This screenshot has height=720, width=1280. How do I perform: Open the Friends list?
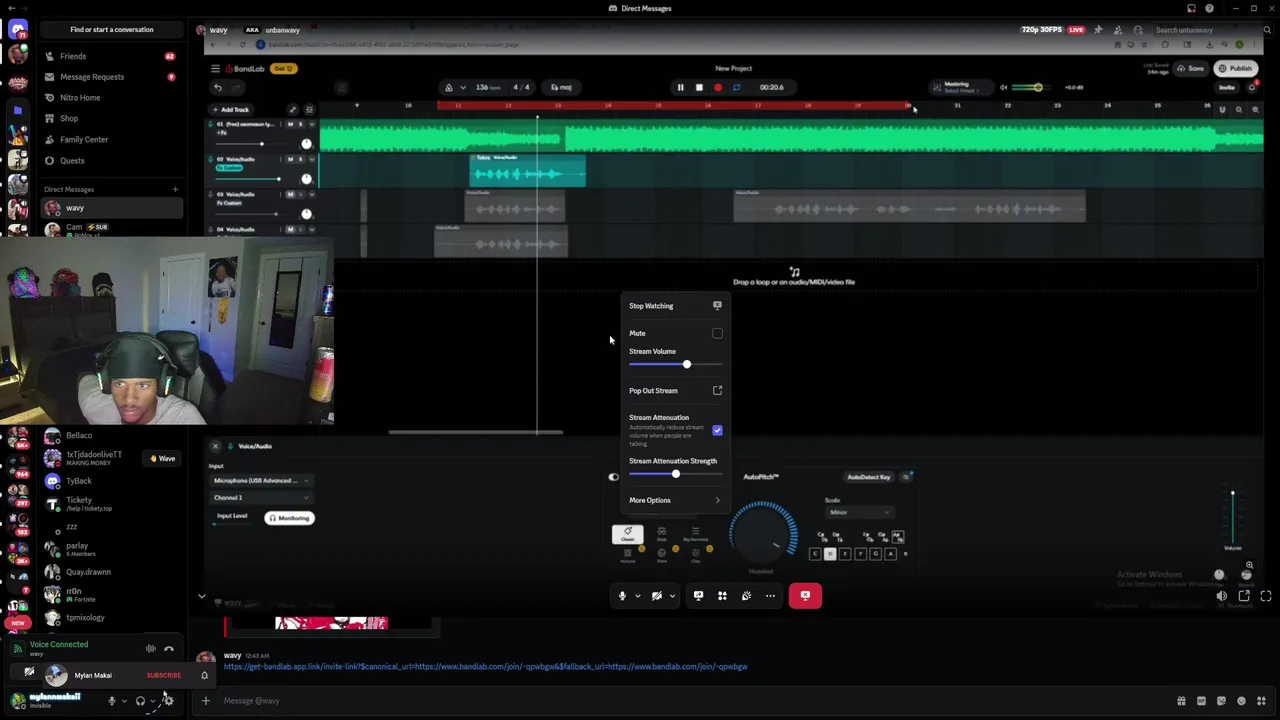point(112,56)
